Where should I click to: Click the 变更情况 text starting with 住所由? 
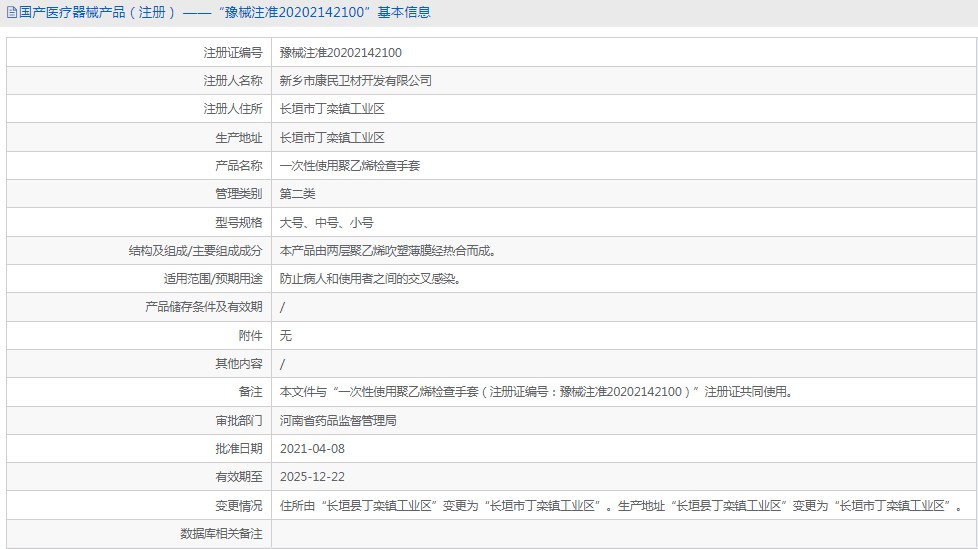[x=621, y=505]
